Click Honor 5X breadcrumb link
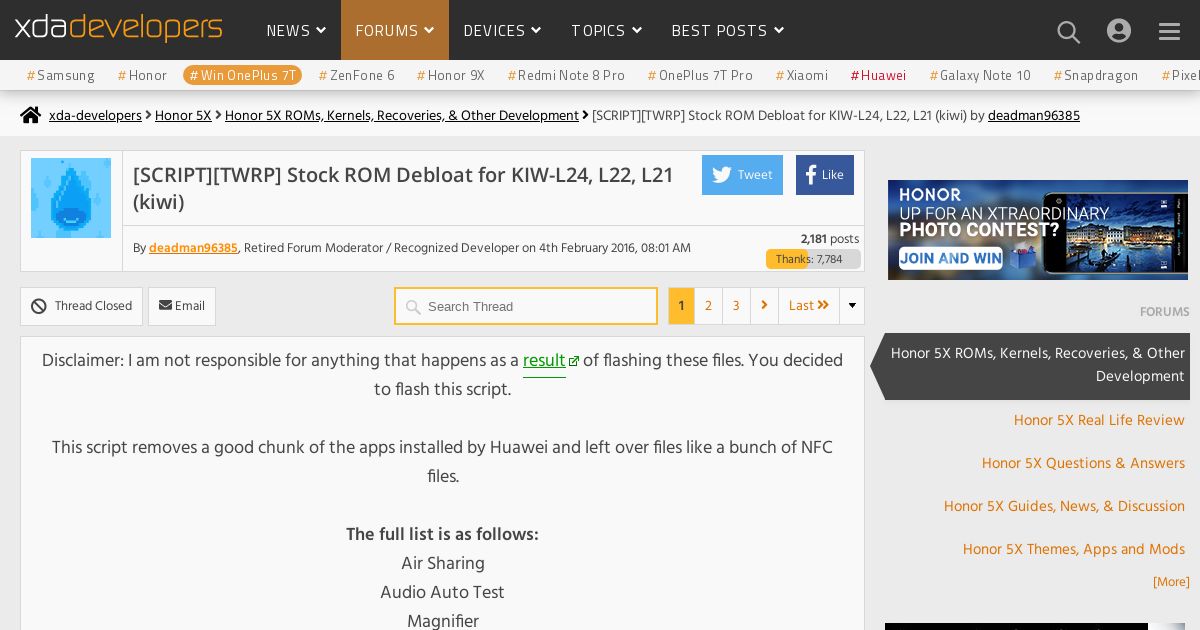This screenshot has width=1200, height=630. tap(183, 115)
